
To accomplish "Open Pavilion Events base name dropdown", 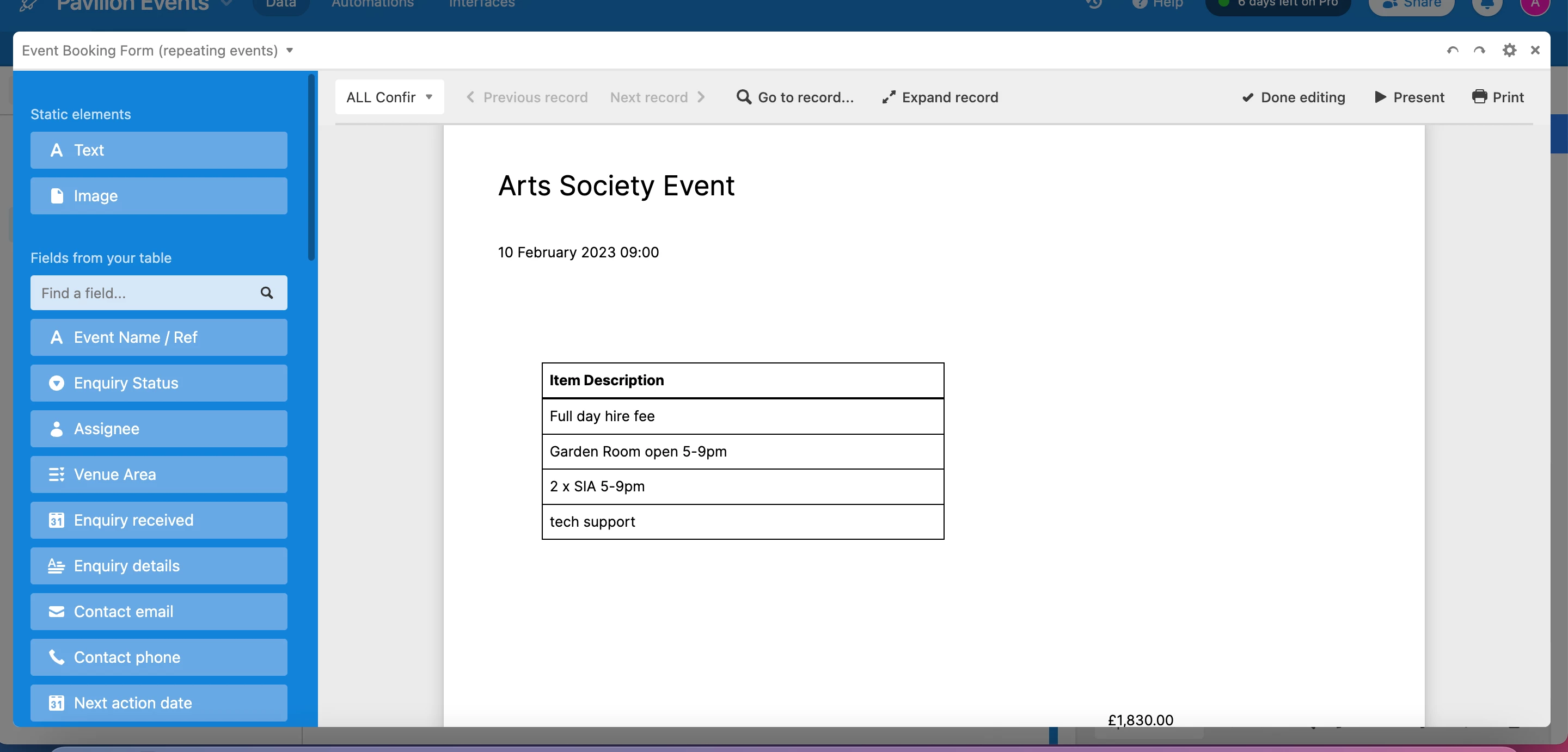I will (x=226, y=4).
